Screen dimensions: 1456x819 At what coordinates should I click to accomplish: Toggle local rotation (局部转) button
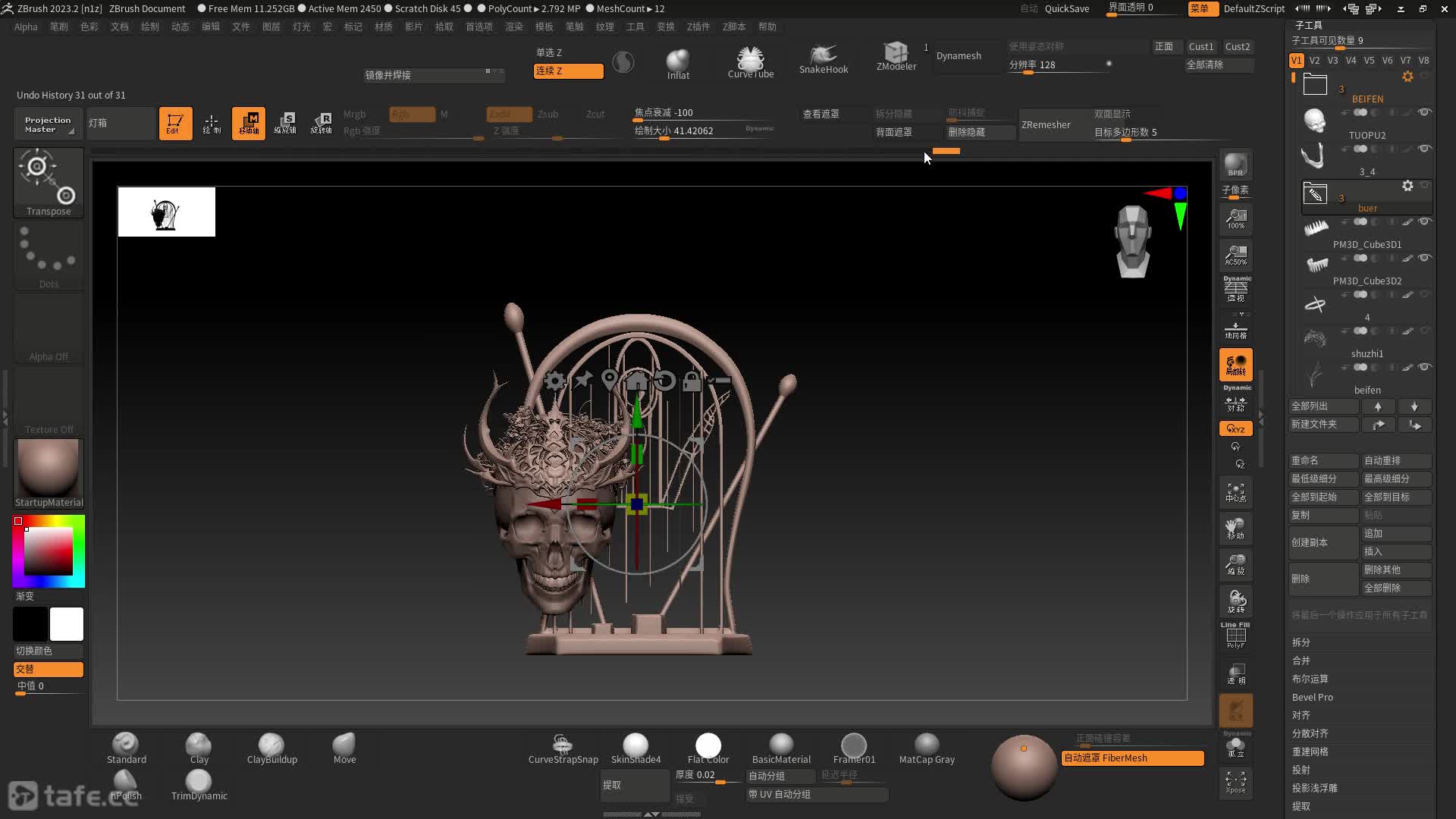click(1235, 365)
